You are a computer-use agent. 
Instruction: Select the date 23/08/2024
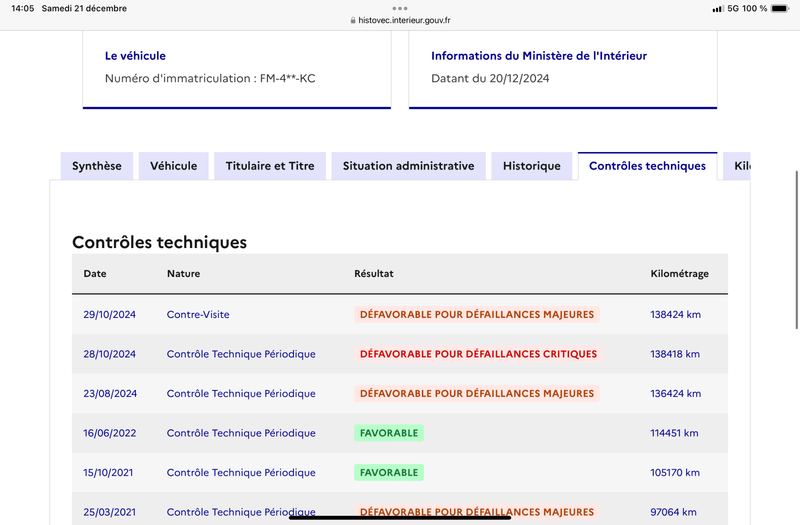pyautogui.click(x=110, y=393)
